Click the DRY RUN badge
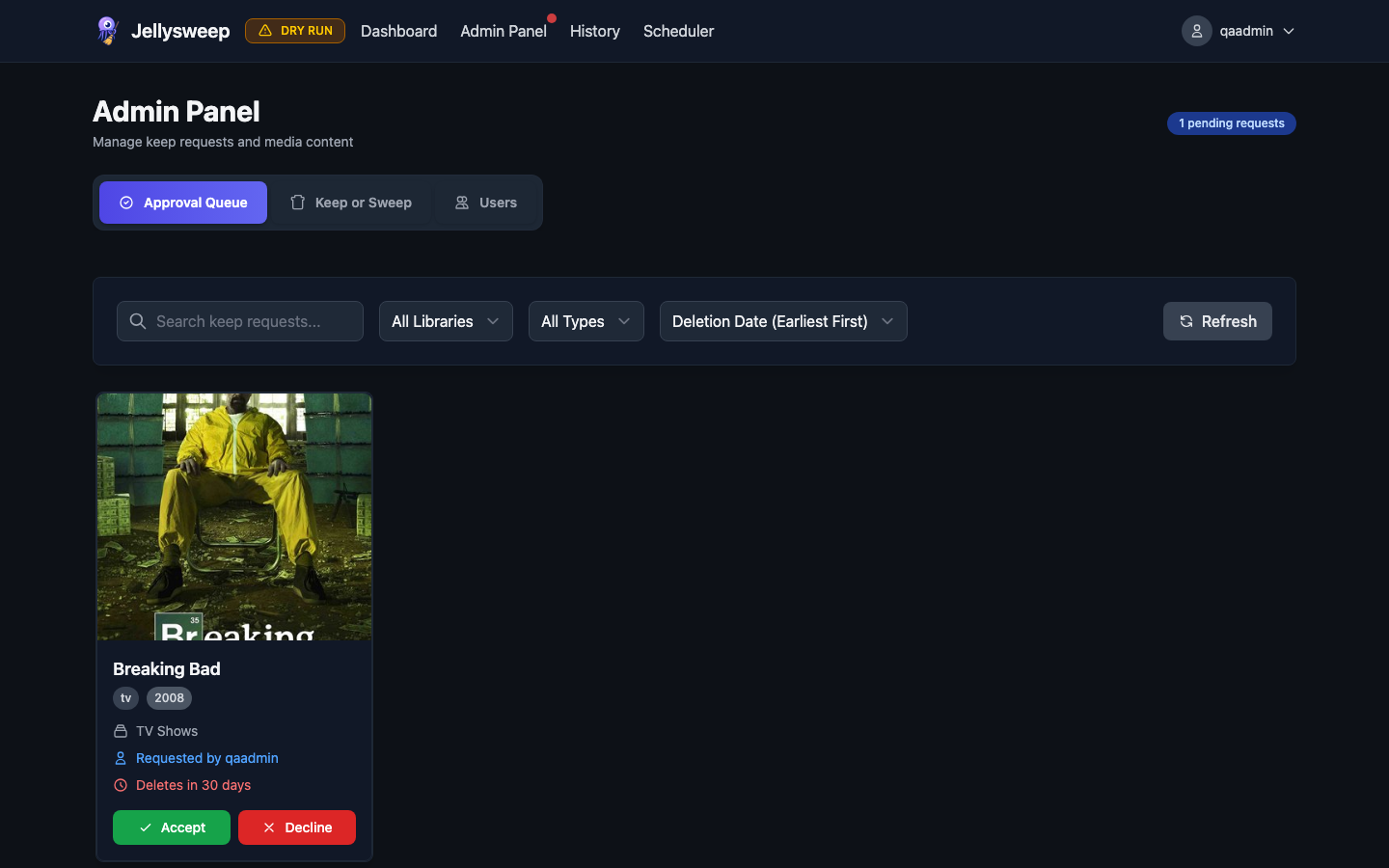Viewport: 1389px width, 868px height. tap(295, 31)
